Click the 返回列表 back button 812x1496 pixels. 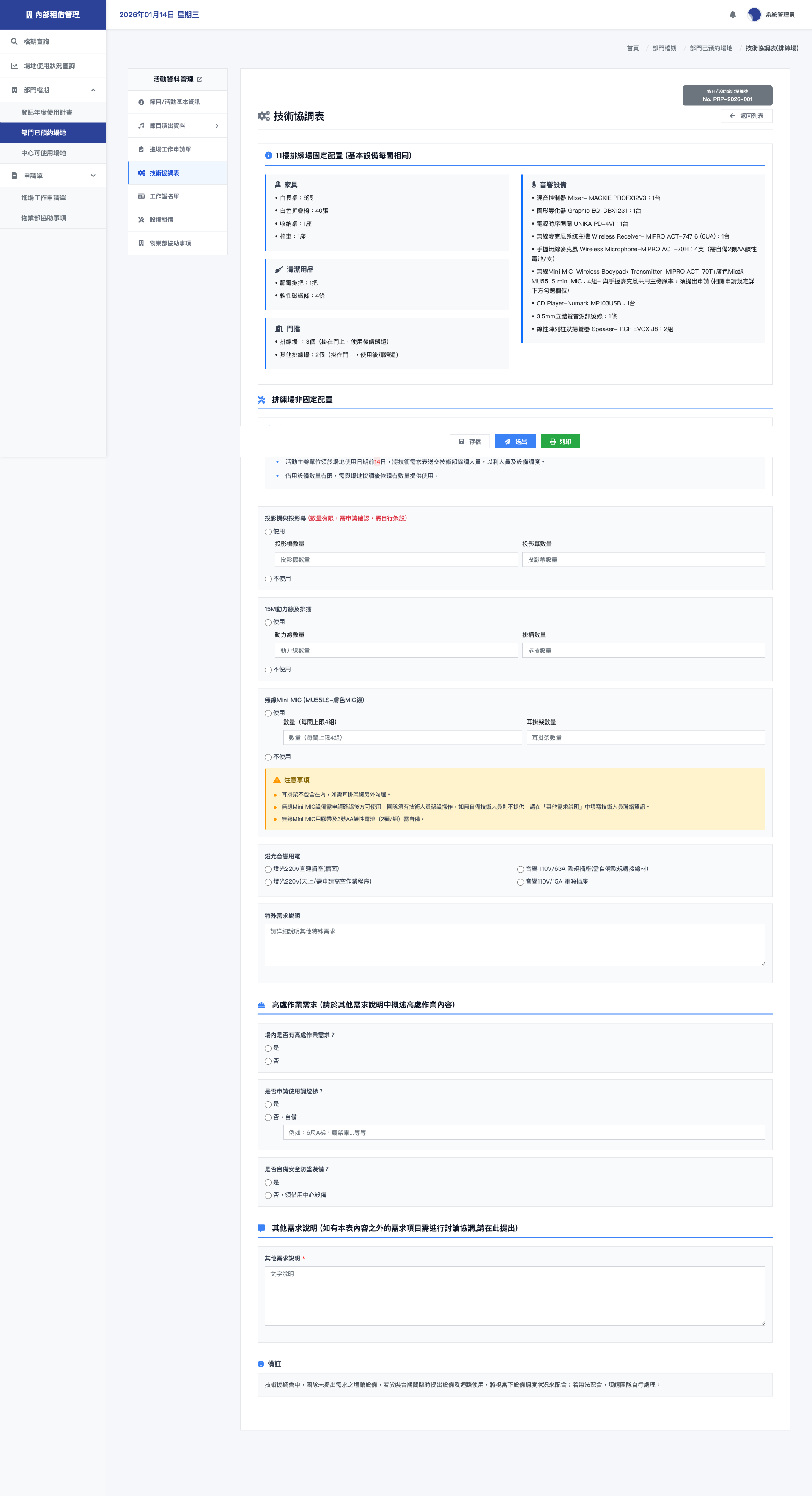tap(746, 116)
